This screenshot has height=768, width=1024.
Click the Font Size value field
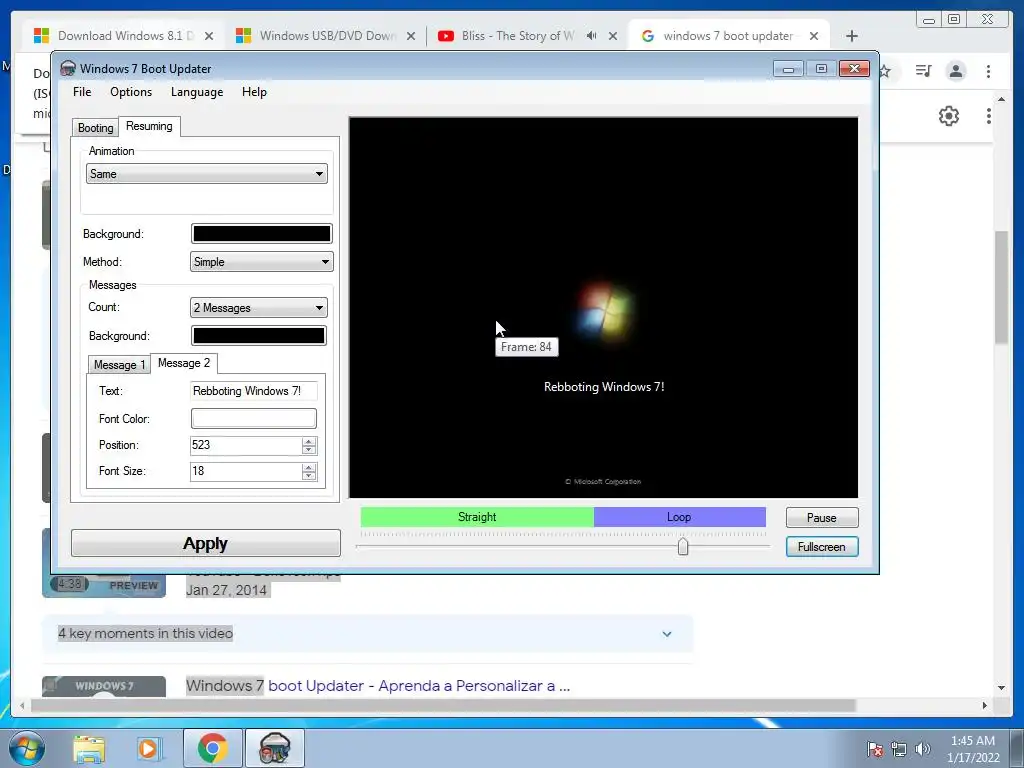[x=246, y=472]
